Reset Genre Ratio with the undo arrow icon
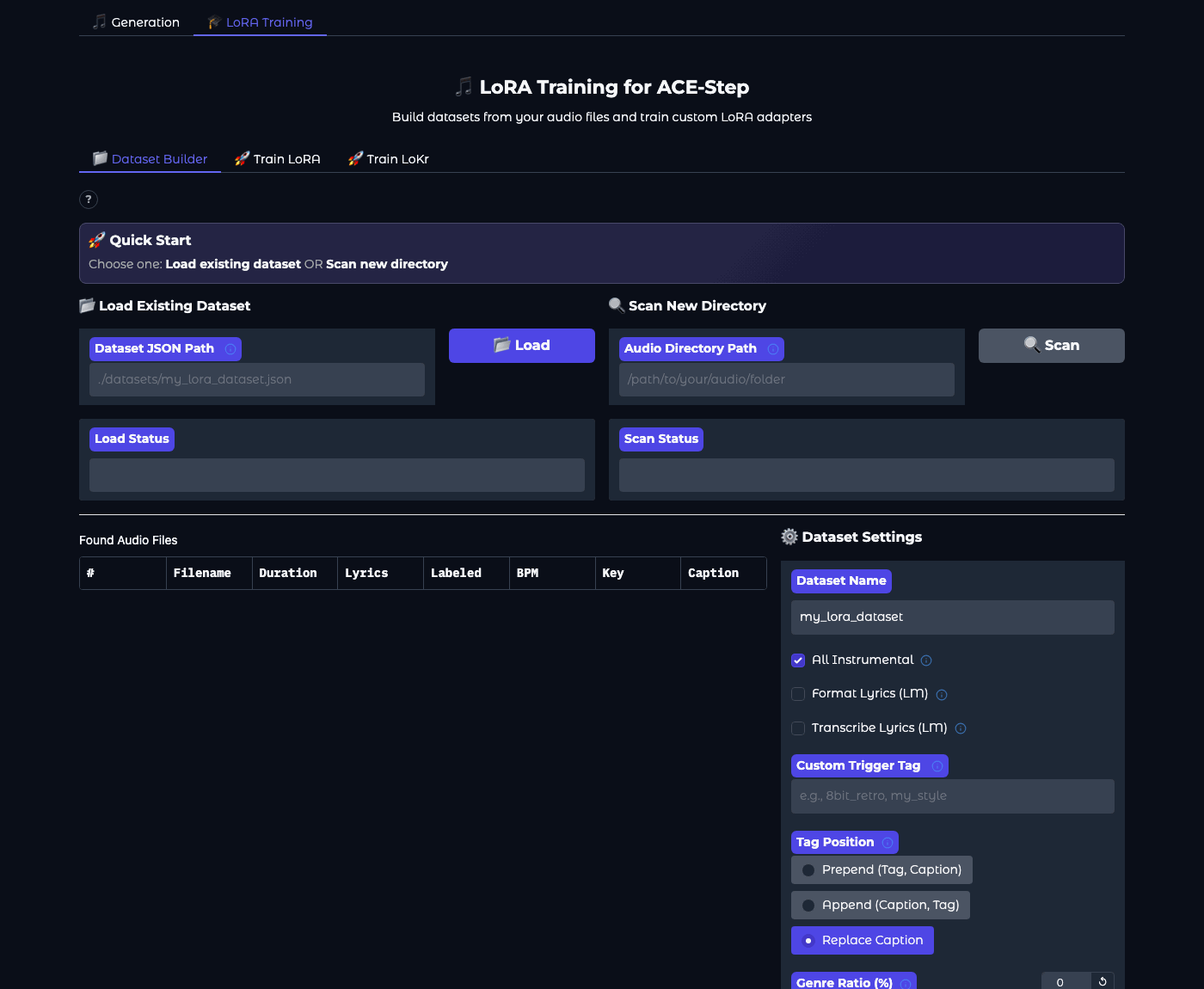The width and height of the screenshot is (1204, 989). (x=1103, y=981)
